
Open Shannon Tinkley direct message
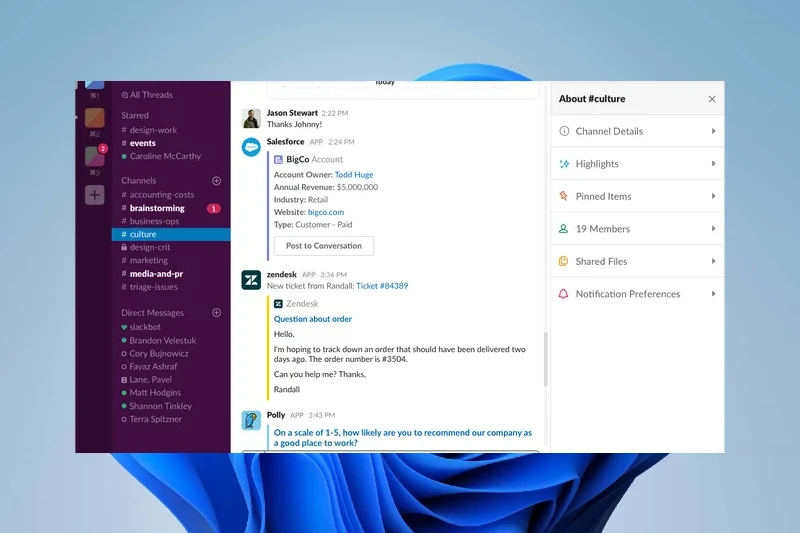157,406
